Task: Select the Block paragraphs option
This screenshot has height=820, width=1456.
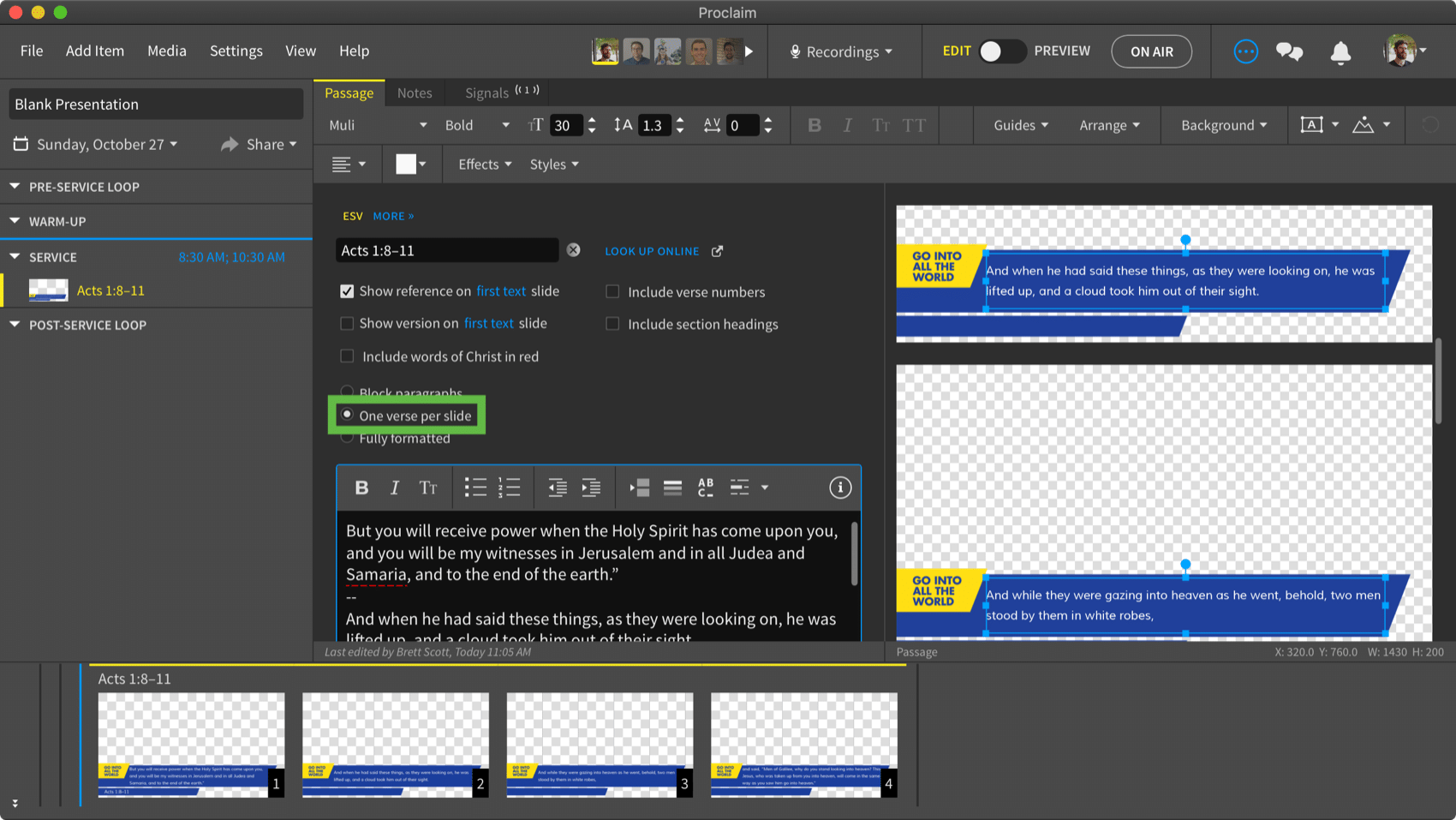Action: [x=347, y=392]
